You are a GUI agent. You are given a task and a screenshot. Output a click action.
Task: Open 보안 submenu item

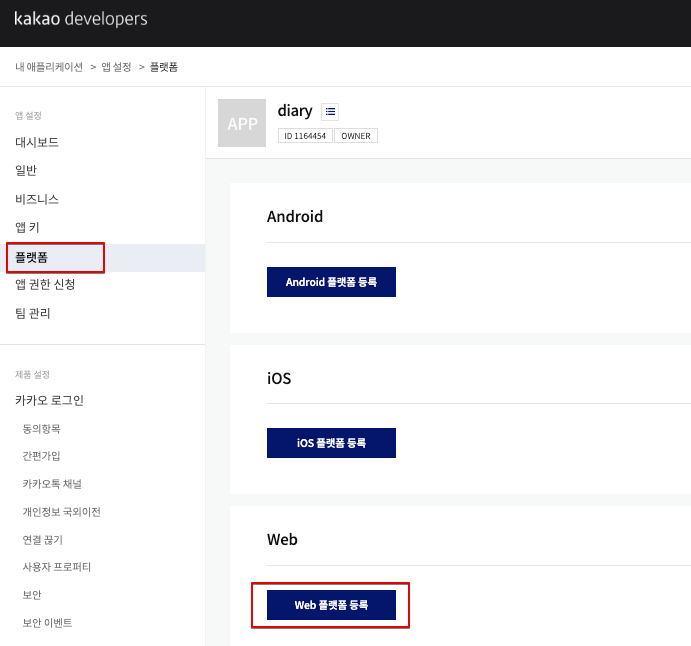click(x=32, y=595)
